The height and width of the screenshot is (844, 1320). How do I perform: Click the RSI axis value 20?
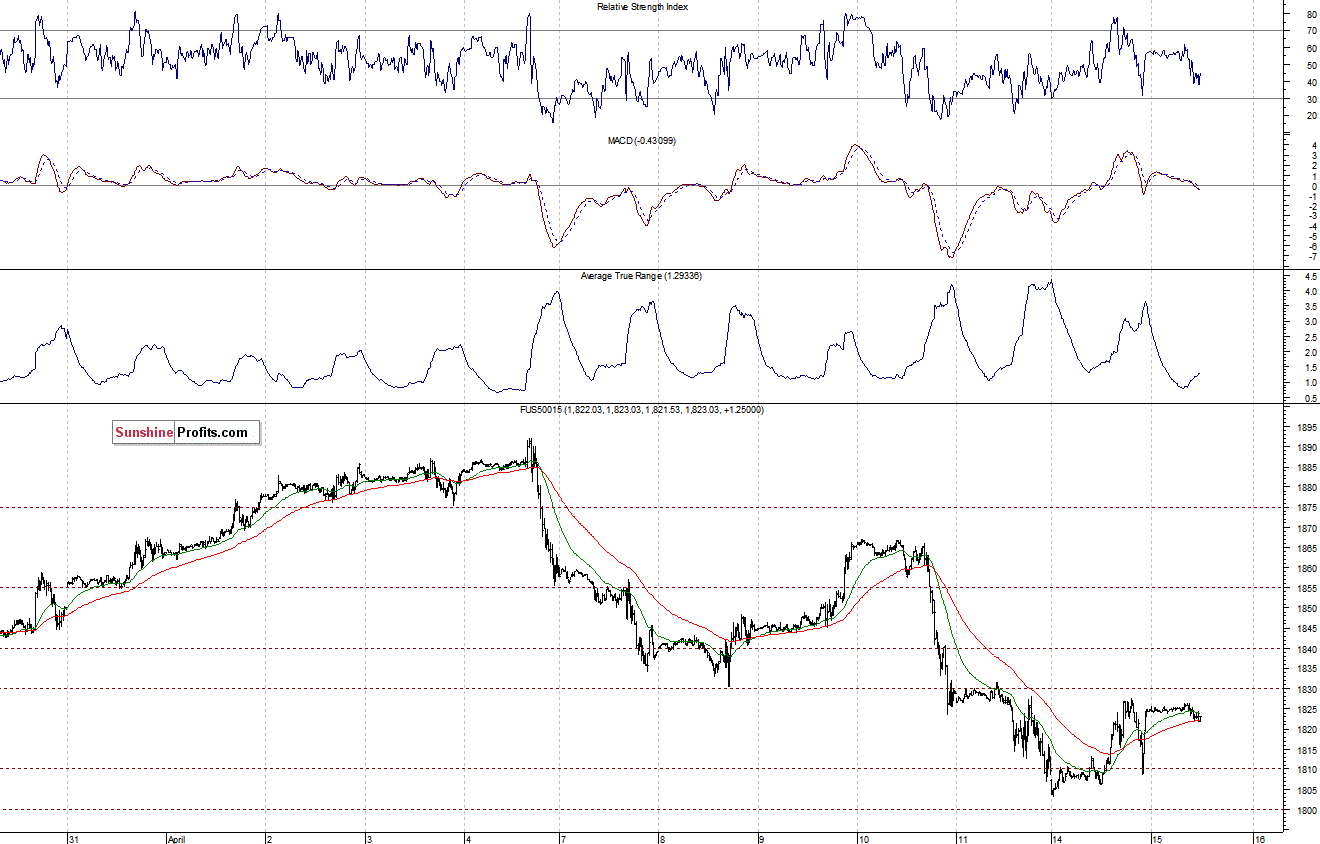(x=1311, y=116)
